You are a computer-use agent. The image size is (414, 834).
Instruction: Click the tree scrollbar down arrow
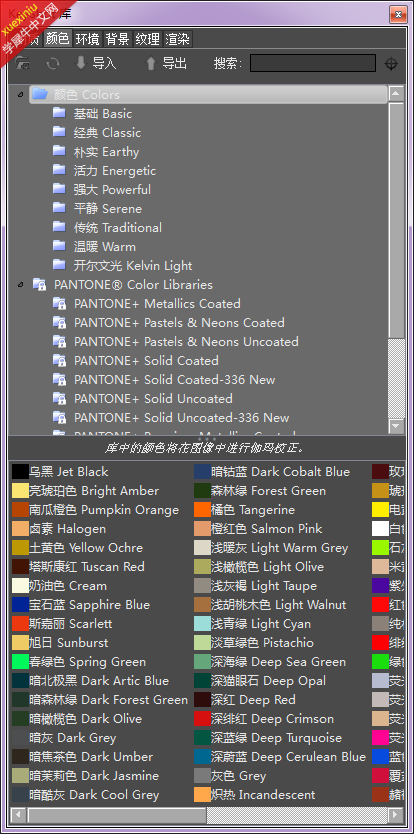click(396, 426)
